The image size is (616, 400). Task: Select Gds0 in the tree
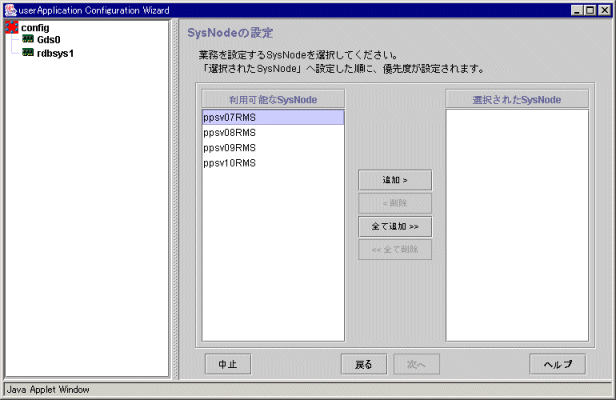[x=49, y=40]
